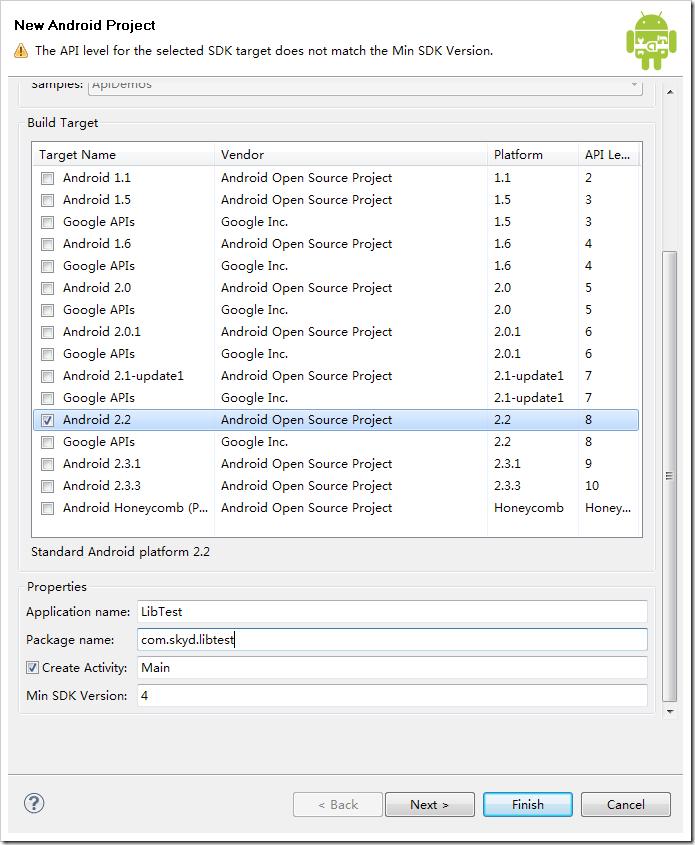Click the help question mark icon
The height and width of the screenshot is (845, 695).
coord(34,804)
